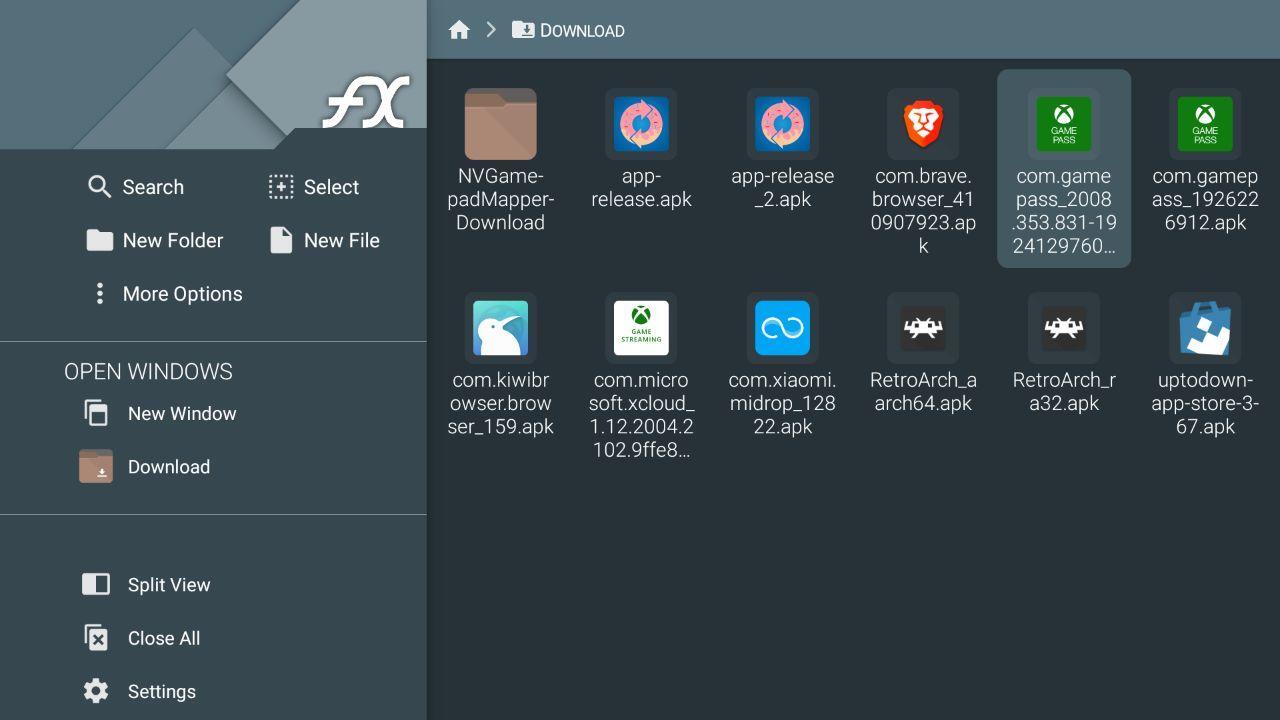Viewport: 1280px width, 720px height.
Task: Click 'uptodown-app-store-3-67.apk' file name
Action: click(1205, 403)
